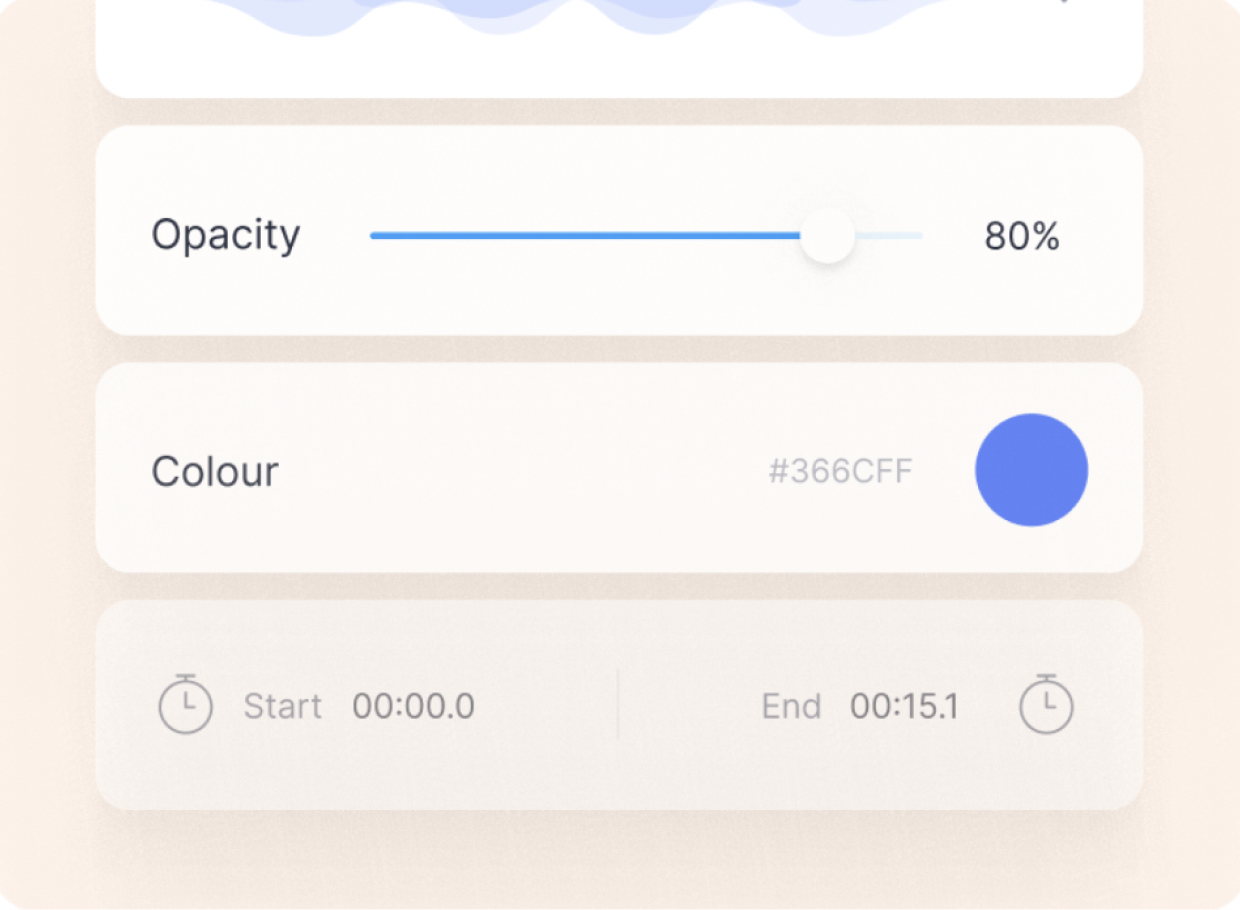Screen dimensions: 1240x910
Task: Click empty space in the Colour card
Action: tap(520, 470)
